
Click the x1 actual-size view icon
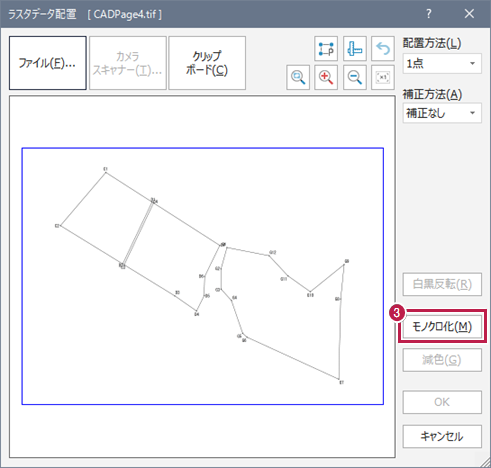383,77
